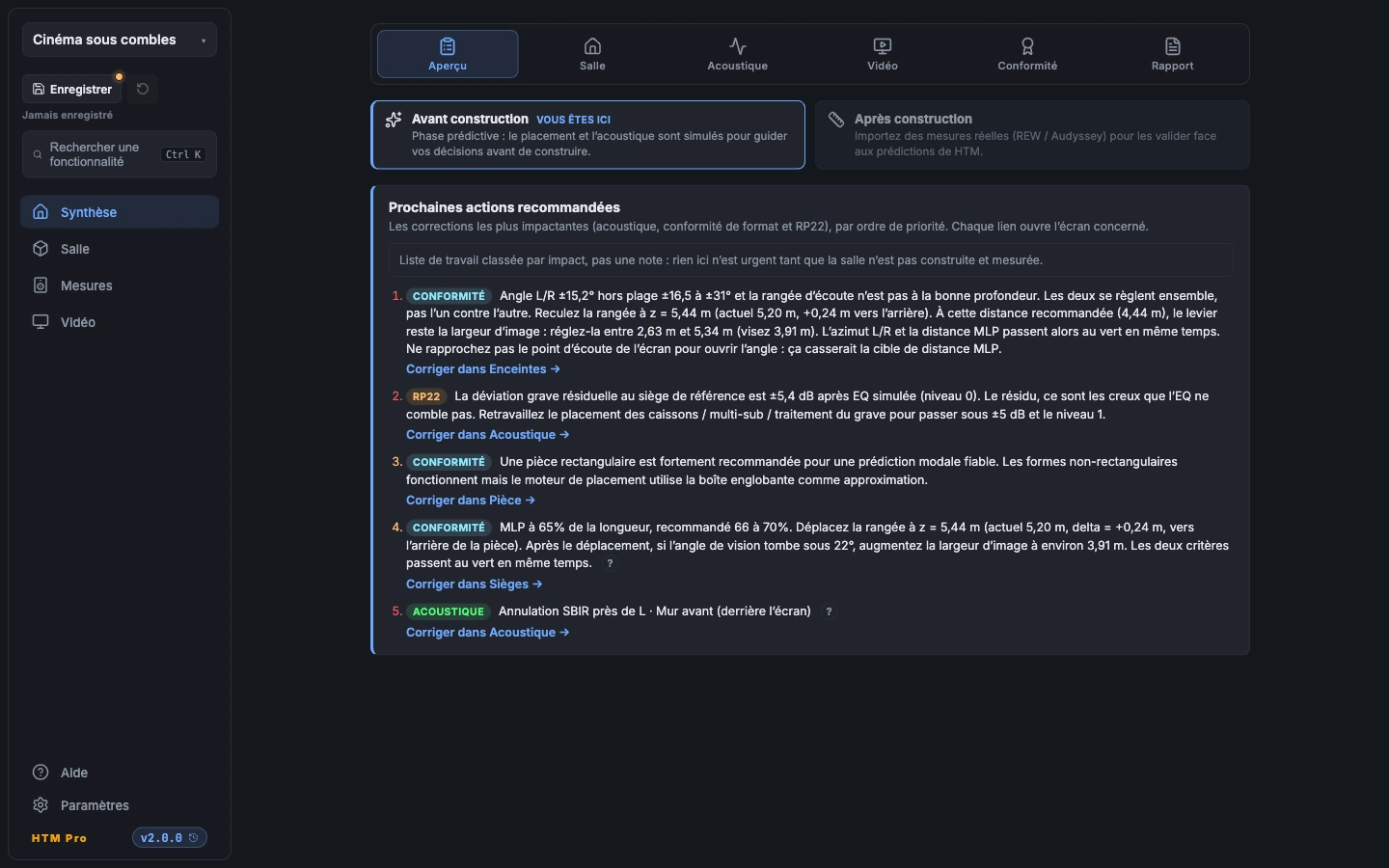
Task: Click the ACOUSTIQUE badge on action 5
Action: click(x=449, y=611)
